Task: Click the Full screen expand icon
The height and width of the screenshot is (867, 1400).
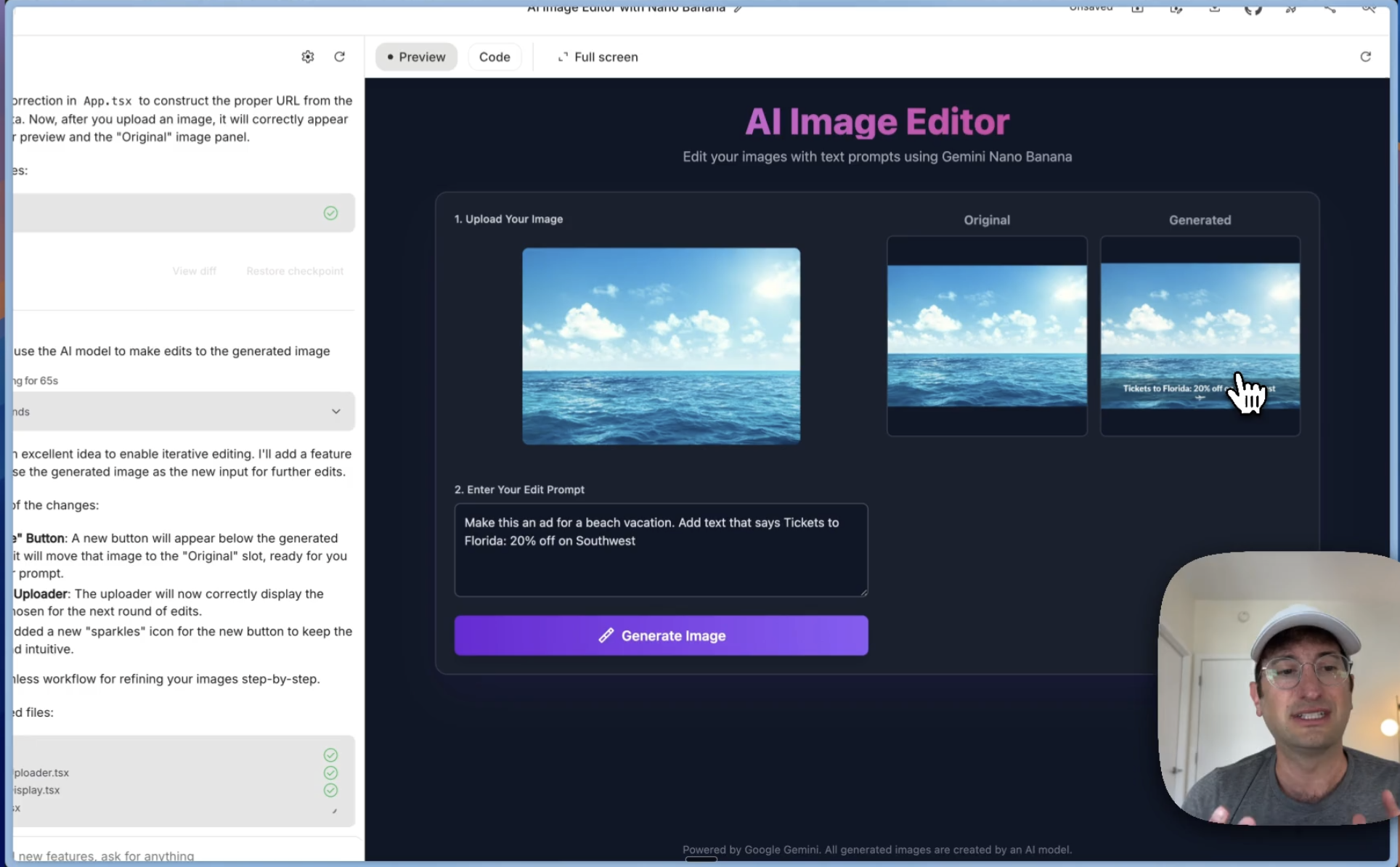Action: (x=564, y=57)
